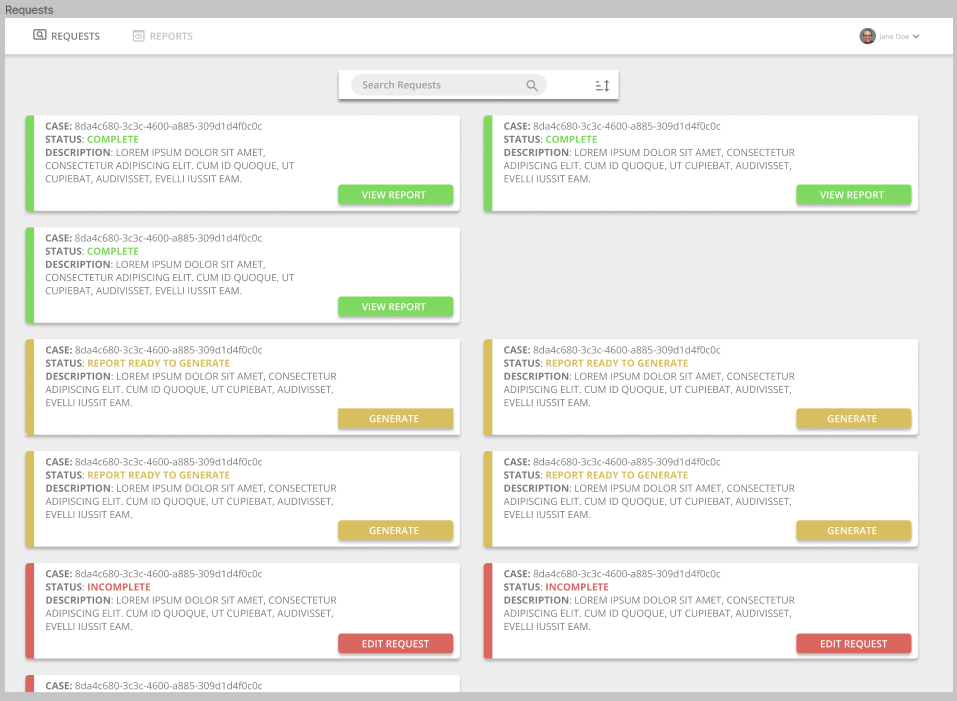Click the Requests window title text
The image size is (957, 701).
point(29,10)
